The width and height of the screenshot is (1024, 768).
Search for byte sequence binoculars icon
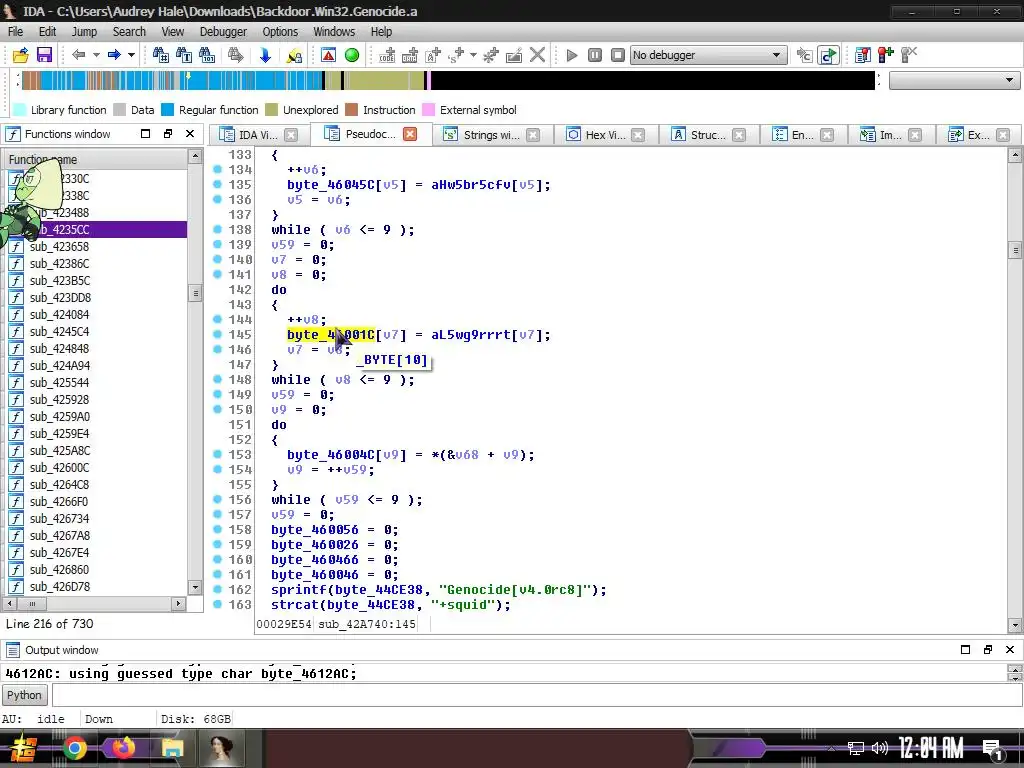pyautogui.click(x=207, y=55)
